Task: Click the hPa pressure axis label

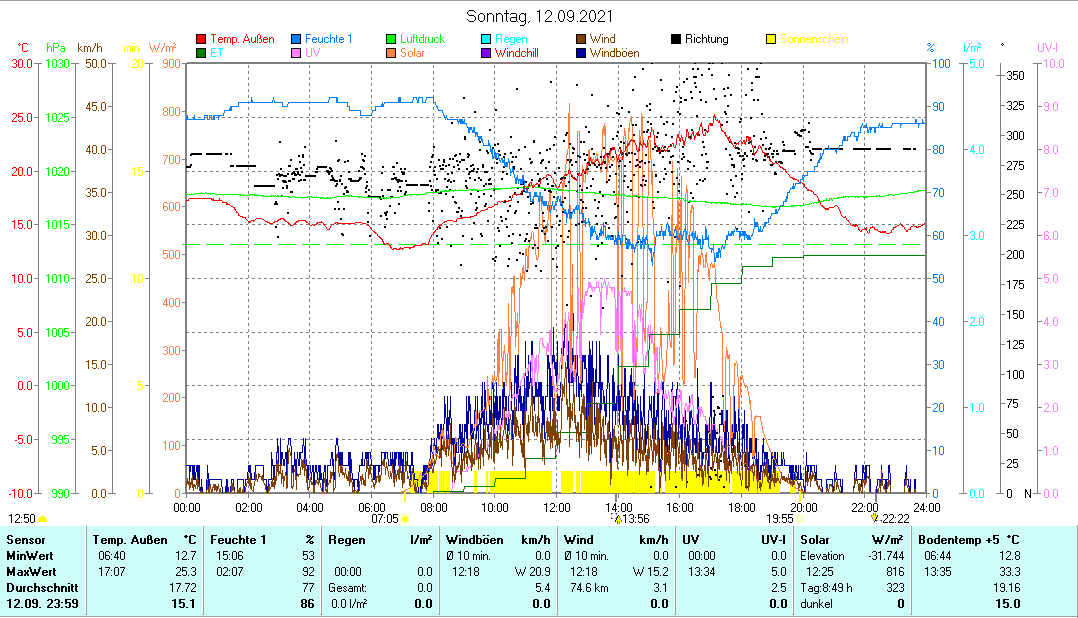Action: [x=56, y=47]
